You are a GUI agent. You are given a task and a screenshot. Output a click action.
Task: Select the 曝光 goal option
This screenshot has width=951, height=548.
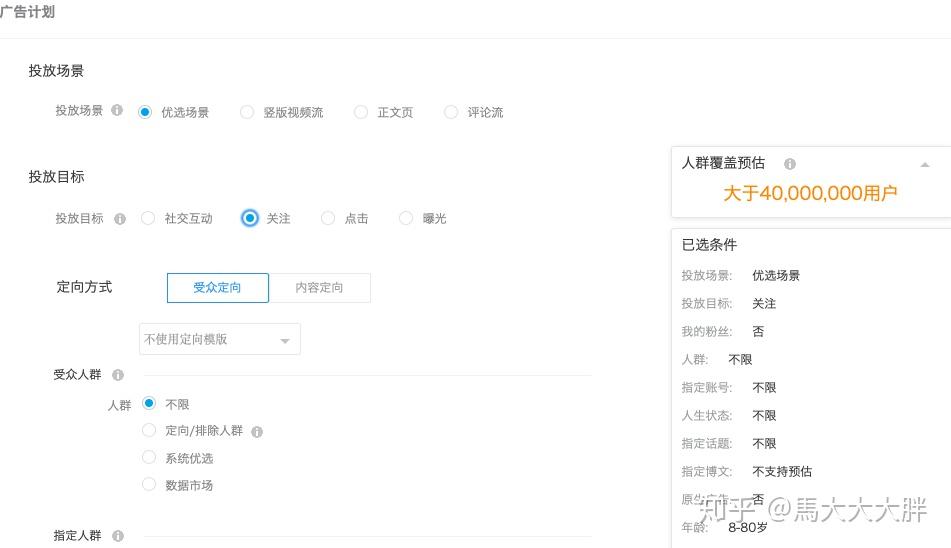pyautogui.click(x=406, y=218)
